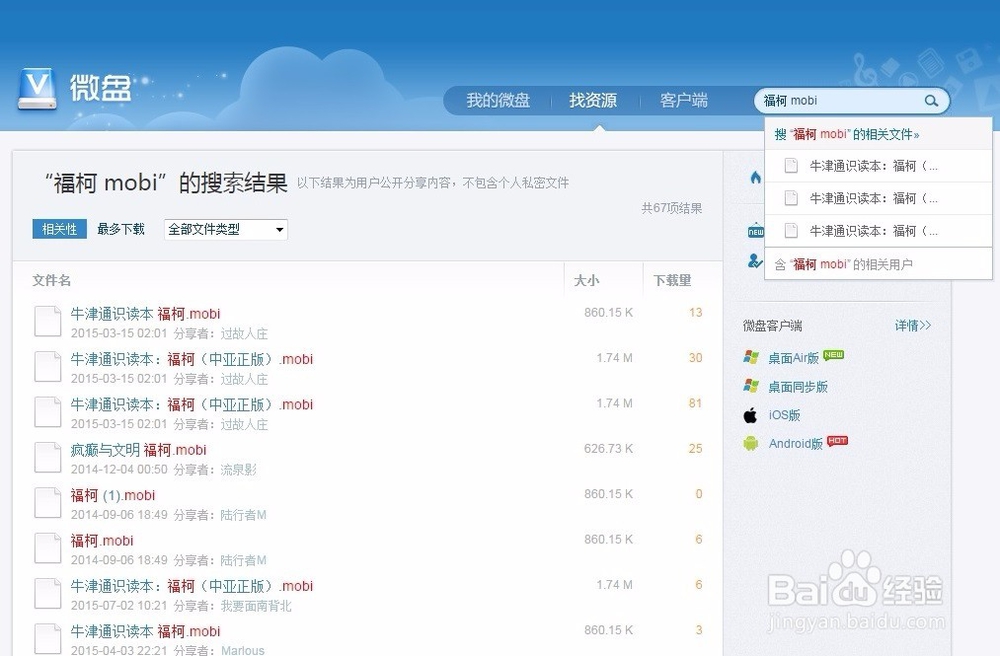
Task: Open 福柯 (1).mobi file link
Action: coord(113,495)
